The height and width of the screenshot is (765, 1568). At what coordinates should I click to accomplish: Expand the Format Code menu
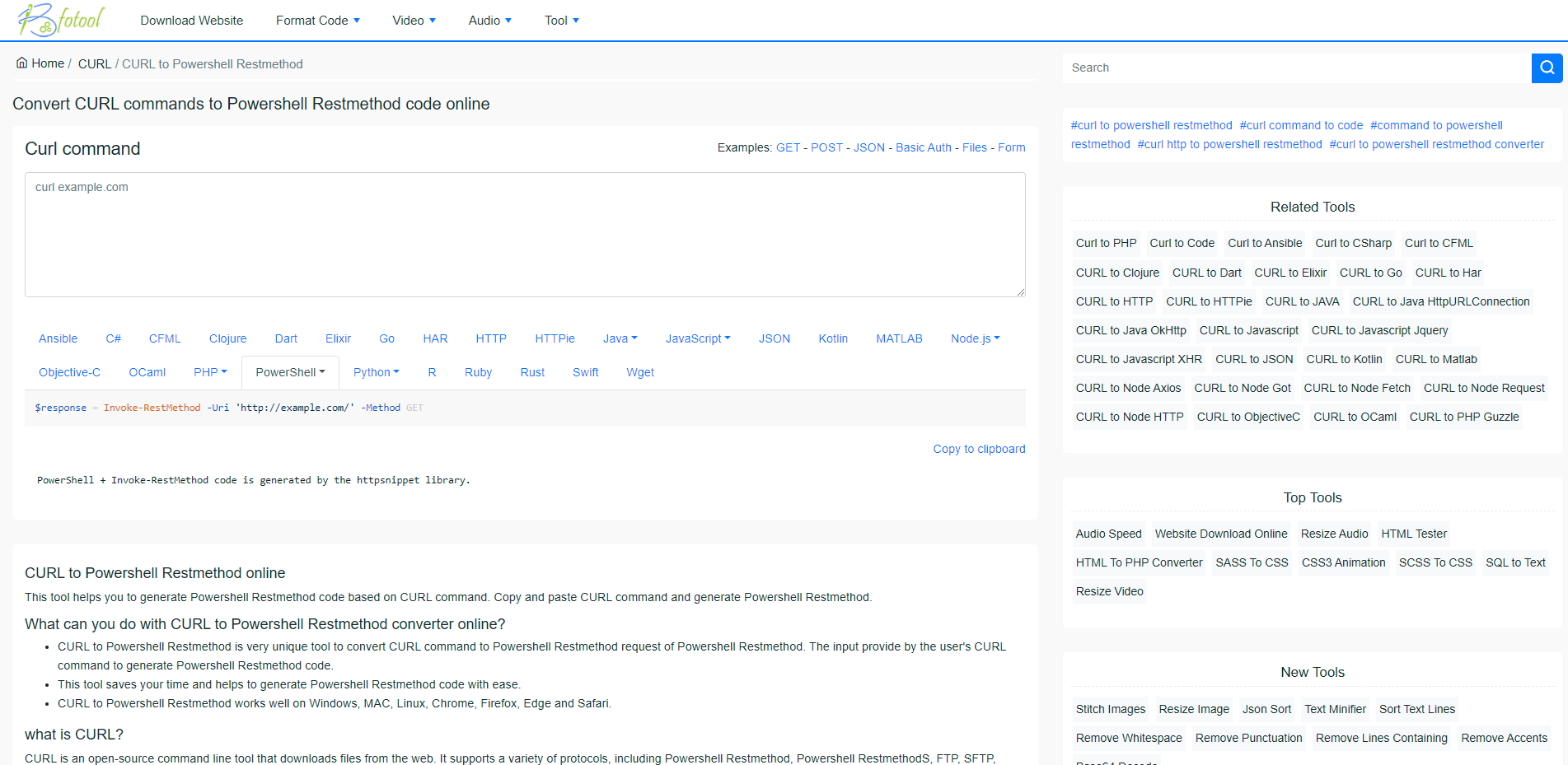point(317,21)
